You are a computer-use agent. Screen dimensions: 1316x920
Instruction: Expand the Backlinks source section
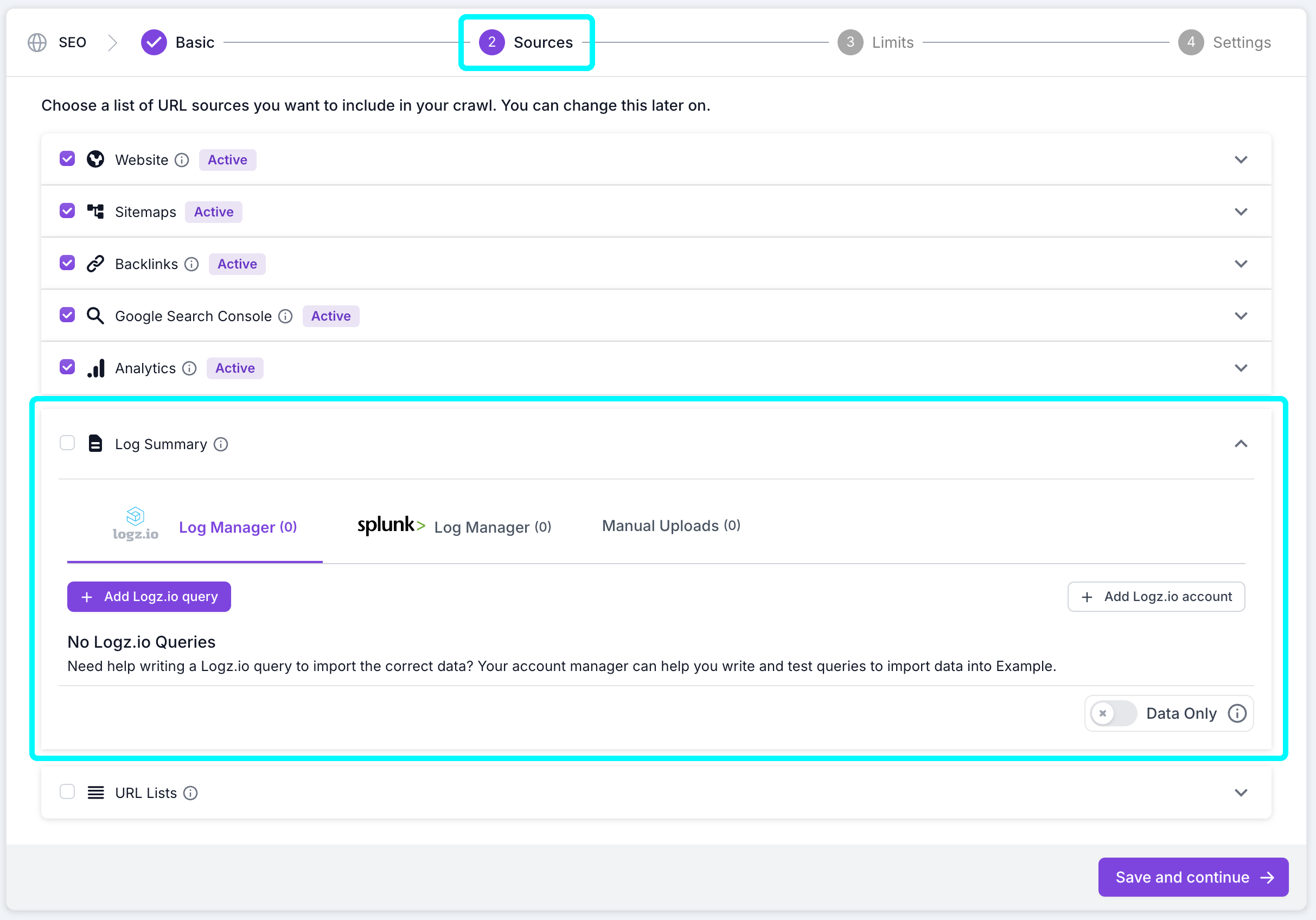tap(1241, 264)
